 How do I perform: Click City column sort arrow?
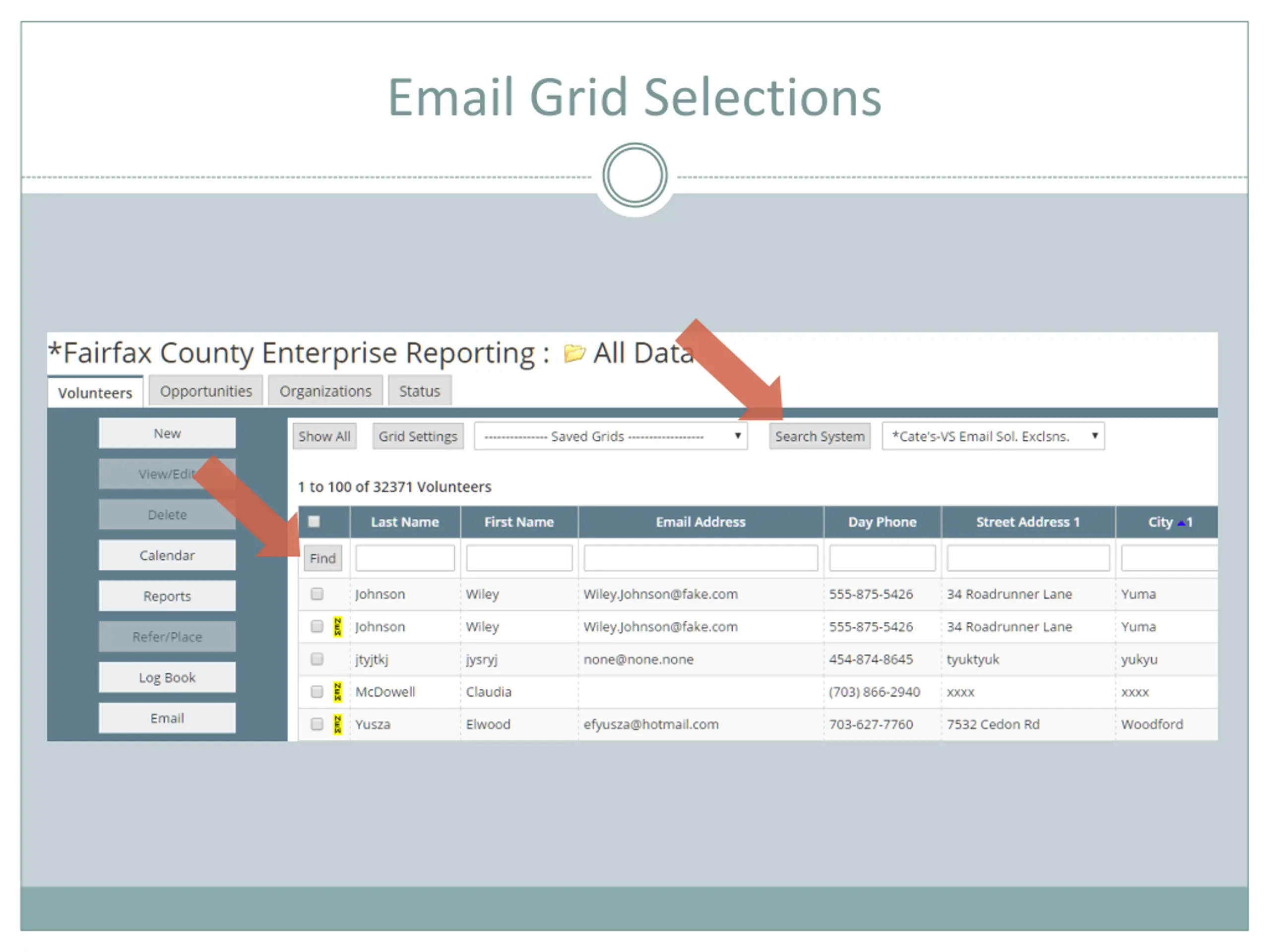pyautogui.click(x=1181, y=523)
